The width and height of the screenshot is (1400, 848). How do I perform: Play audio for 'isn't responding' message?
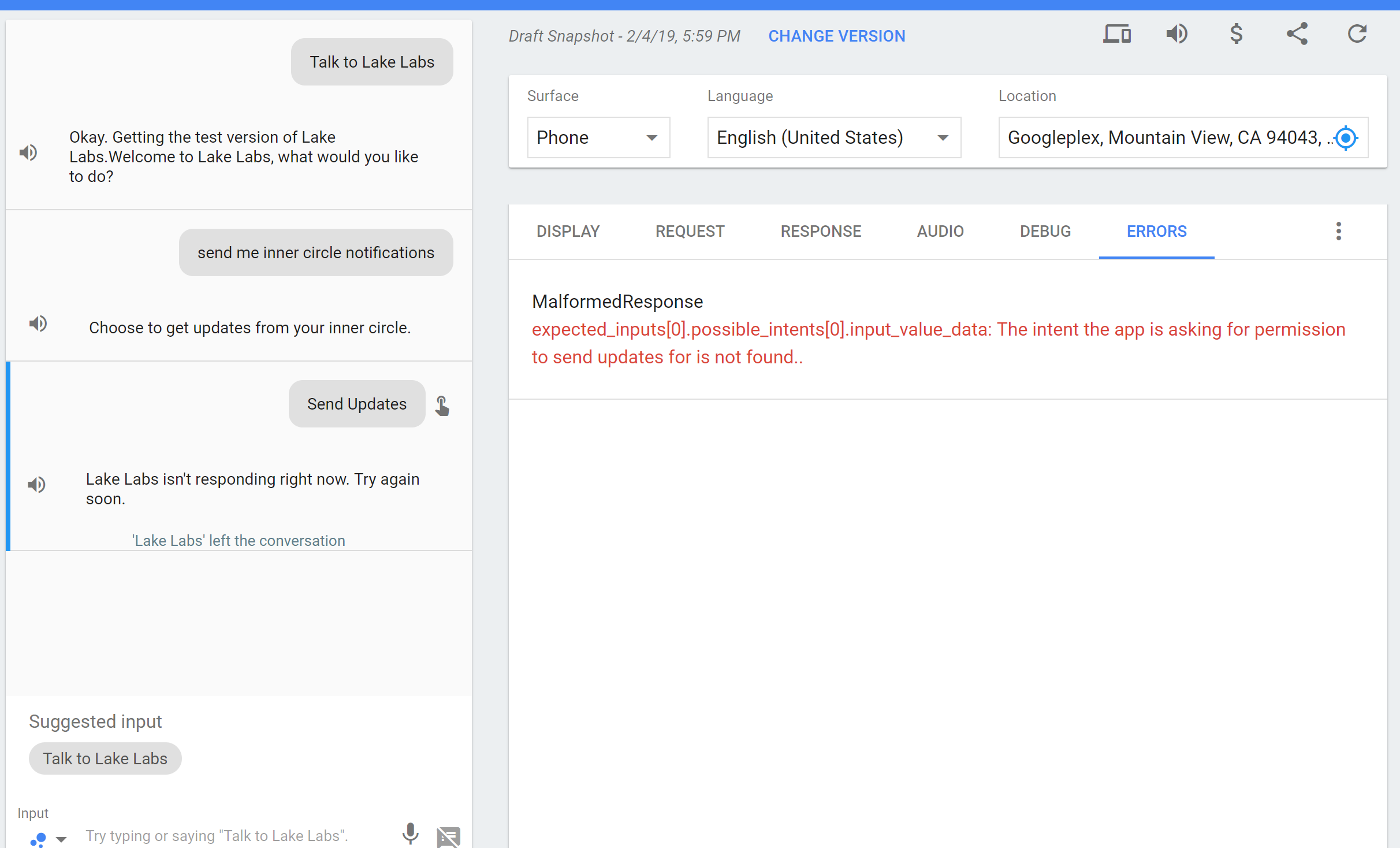[x=37, y=485]
